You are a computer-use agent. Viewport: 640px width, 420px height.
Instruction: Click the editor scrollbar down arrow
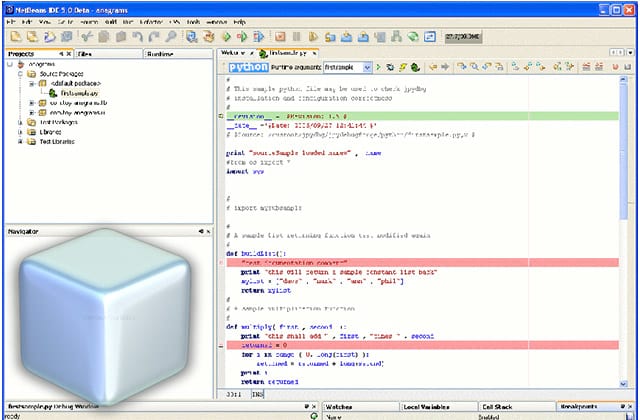(x=623, y=384)
